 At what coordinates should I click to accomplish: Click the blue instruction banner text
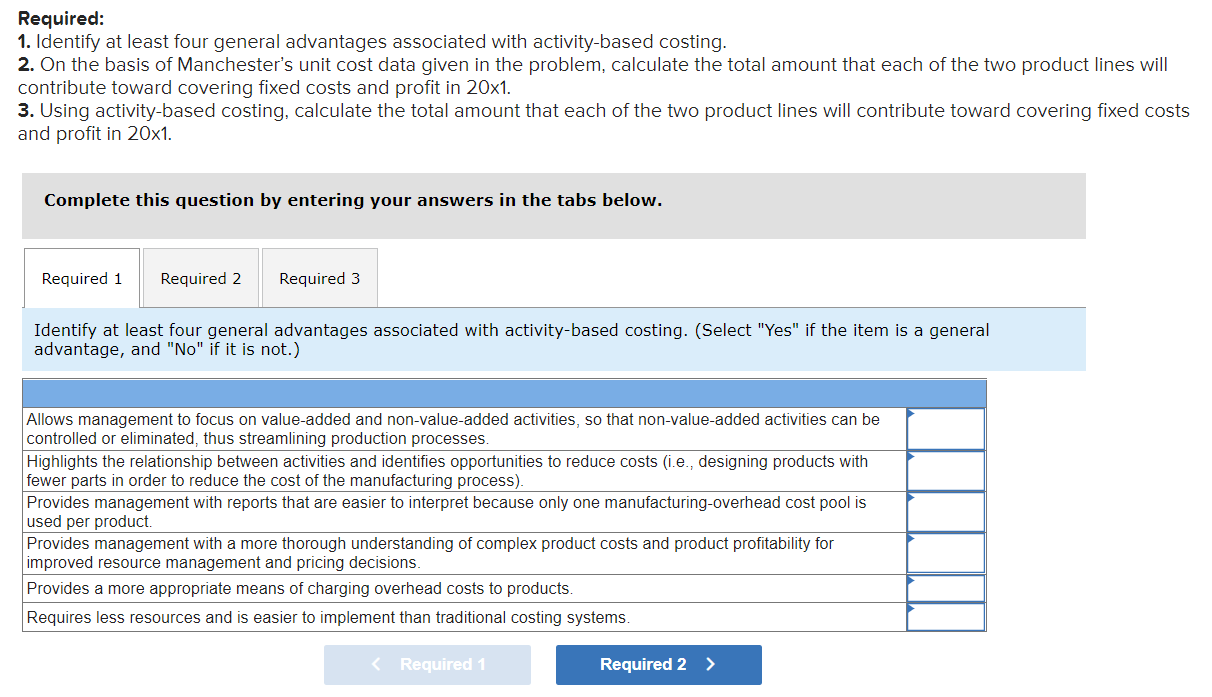coord(510,340)
